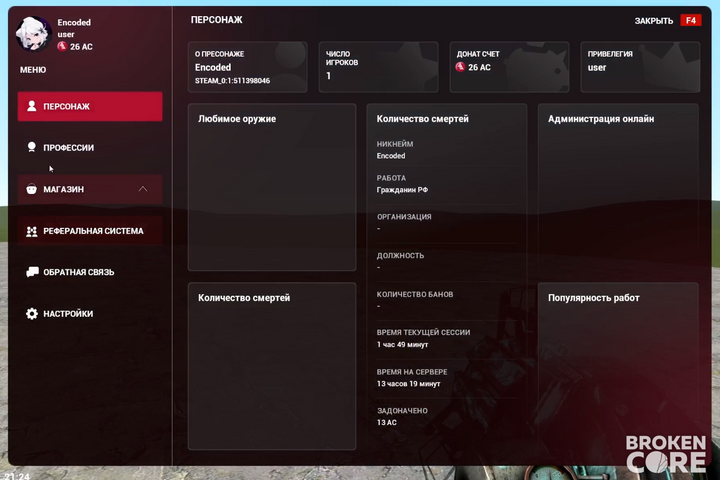
Task: Click the 1 час 49 минут session value
Action: point(402,344)
